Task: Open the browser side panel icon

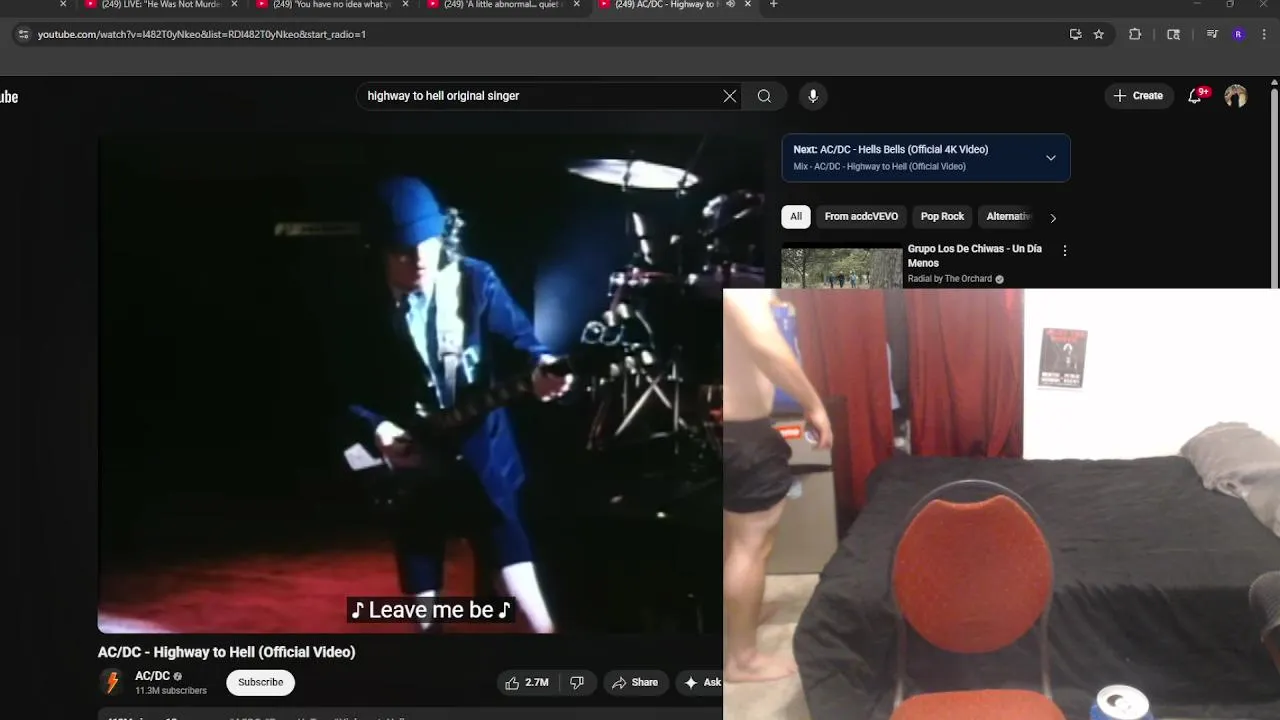Action: pyautogui.click(x=1174, y=34)
